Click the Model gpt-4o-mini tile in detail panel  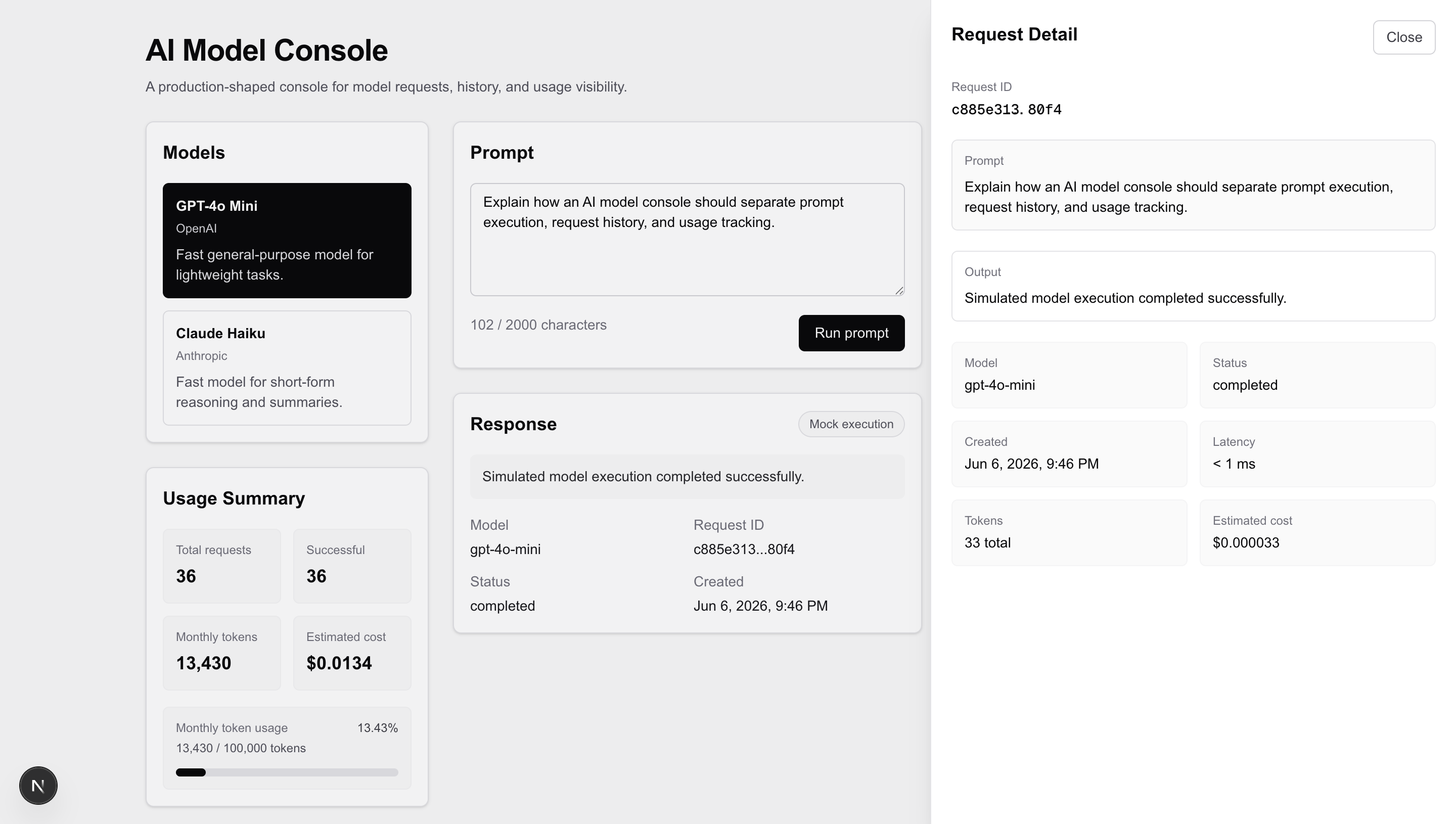pos(1069,375)
